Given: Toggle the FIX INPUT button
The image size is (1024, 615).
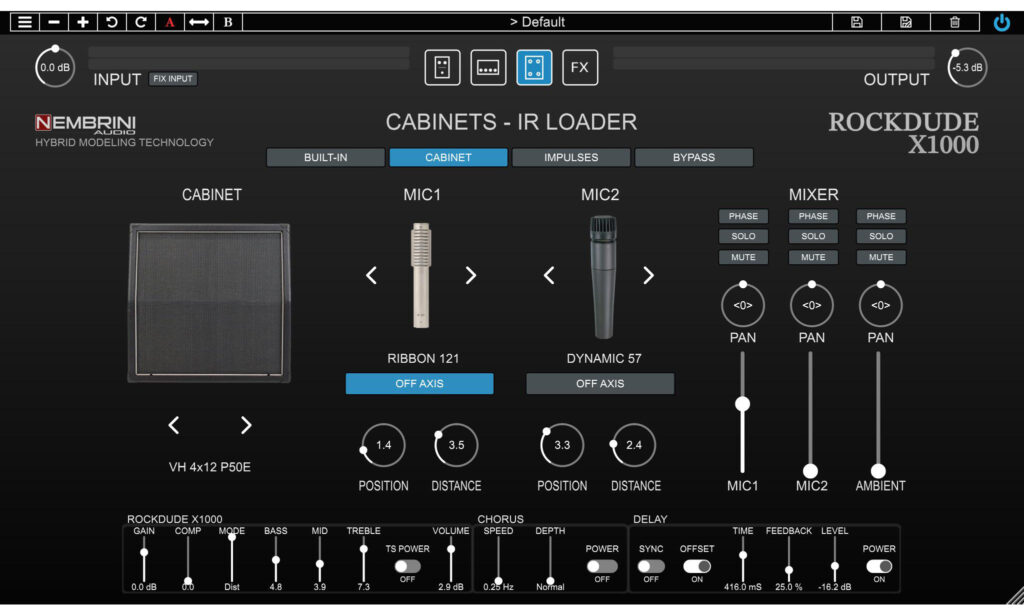Looking at the screenshot, I should [x=173, y=79].
